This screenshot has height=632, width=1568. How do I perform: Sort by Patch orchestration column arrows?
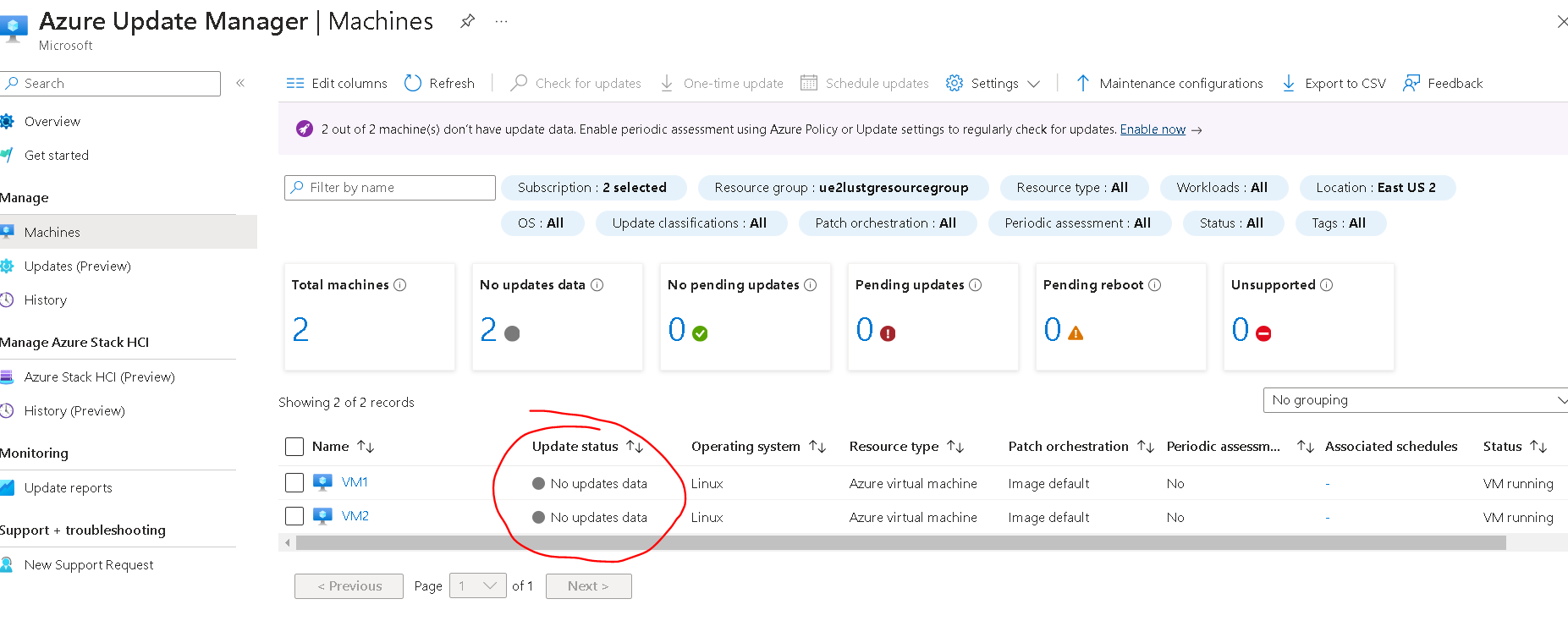click(1146, 447)
